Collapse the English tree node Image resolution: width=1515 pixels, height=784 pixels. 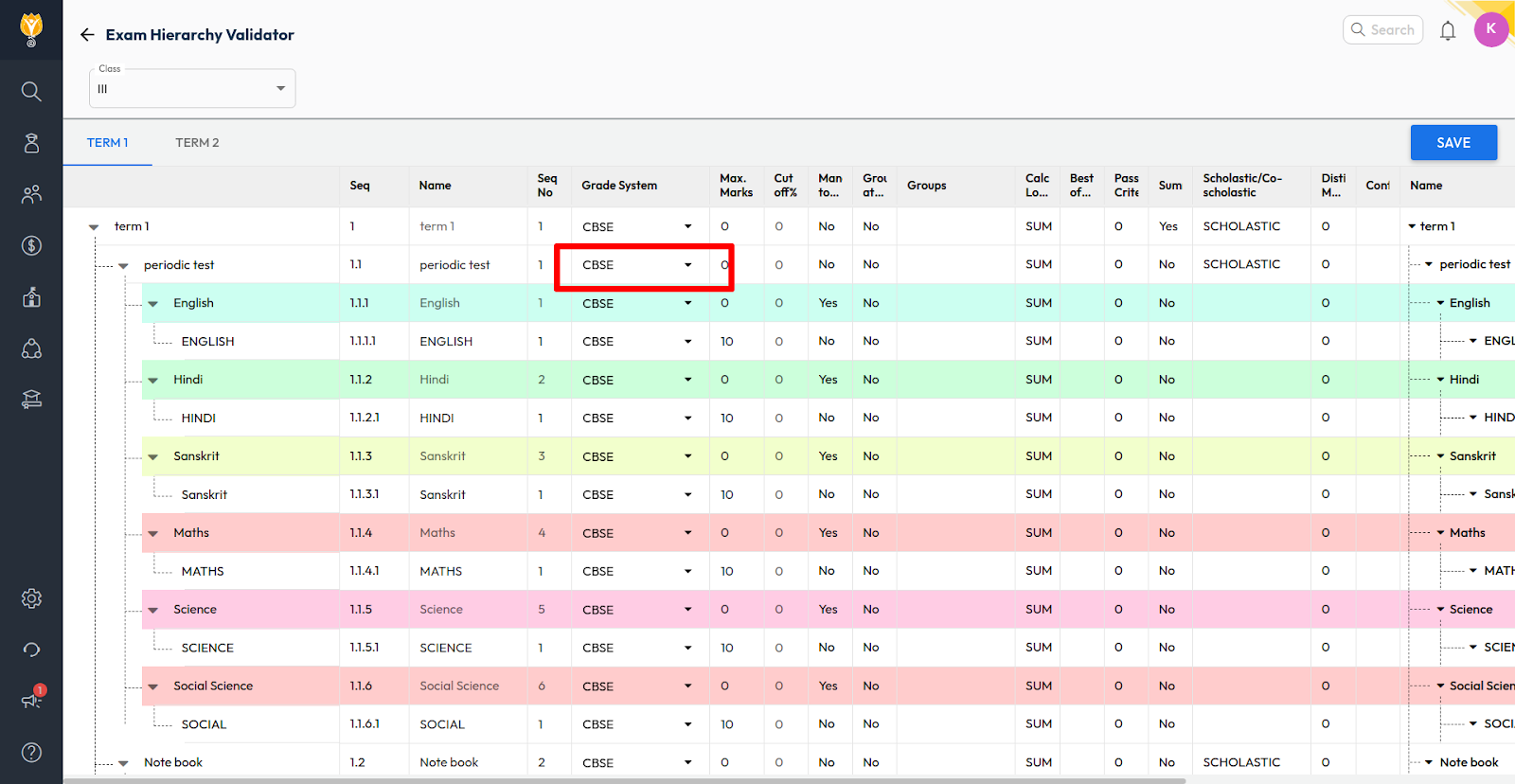click(x=153, y=304)
